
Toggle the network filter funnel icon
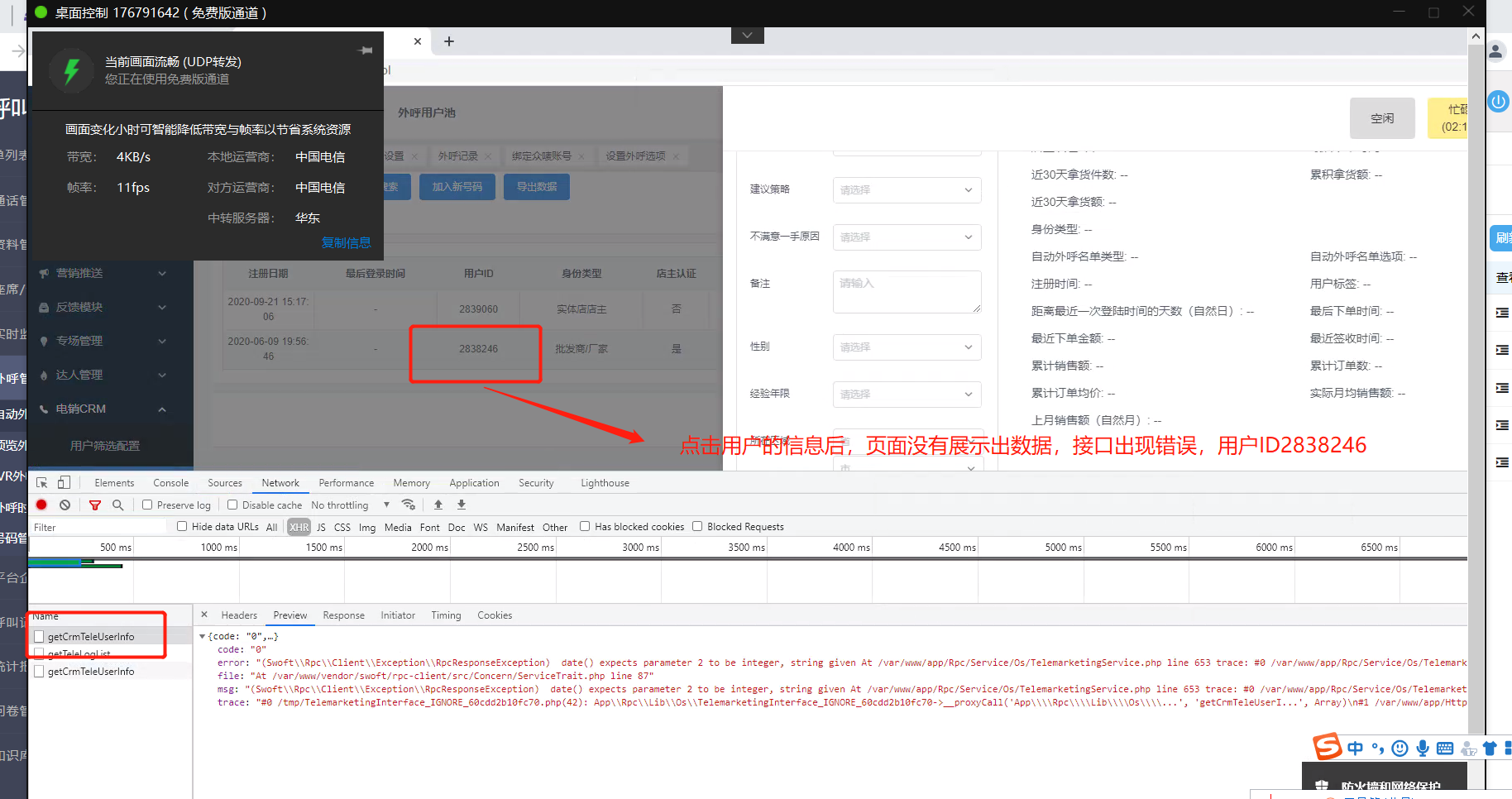95,505
